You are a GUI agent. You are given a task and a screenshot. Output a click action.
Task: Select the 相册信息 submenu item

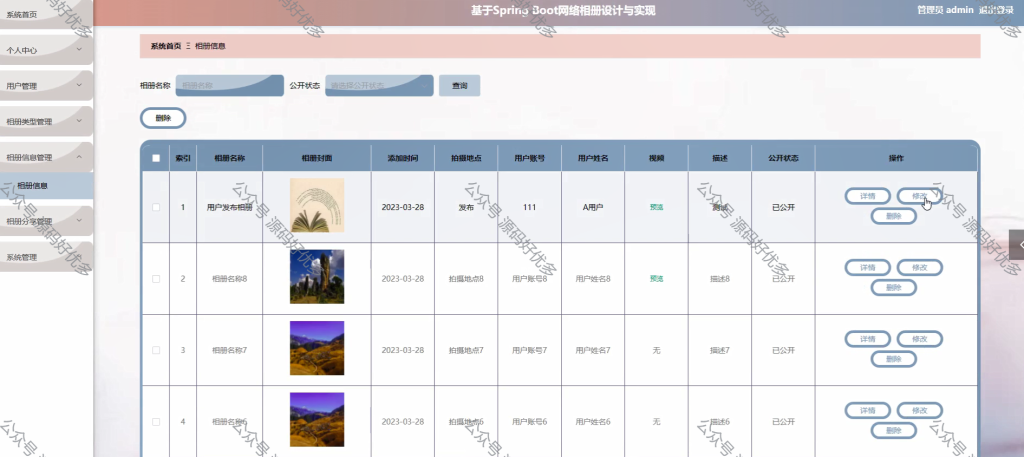coord(46,186)
